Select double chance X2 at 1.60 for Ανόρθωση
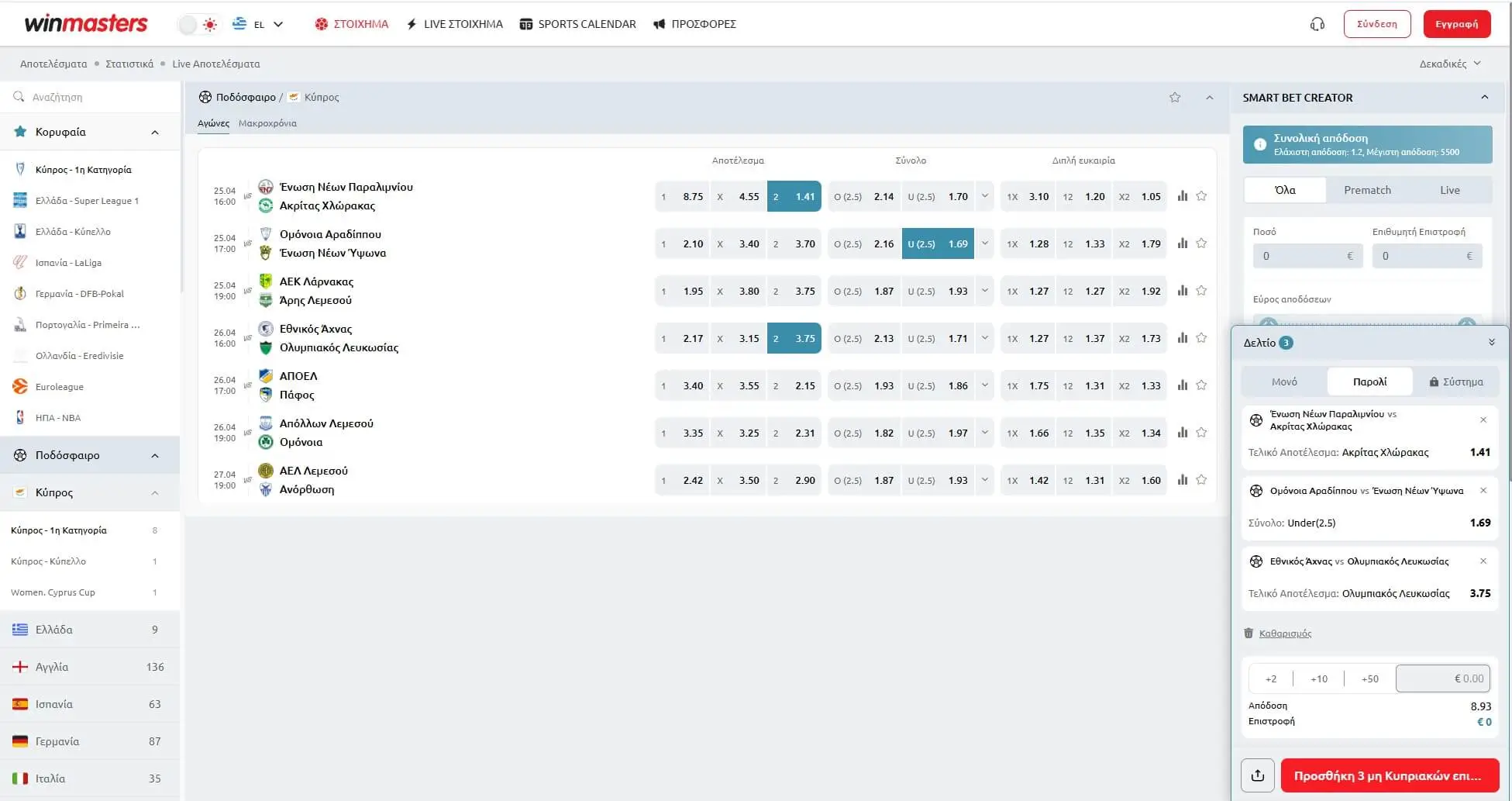 coord(1139,480)
